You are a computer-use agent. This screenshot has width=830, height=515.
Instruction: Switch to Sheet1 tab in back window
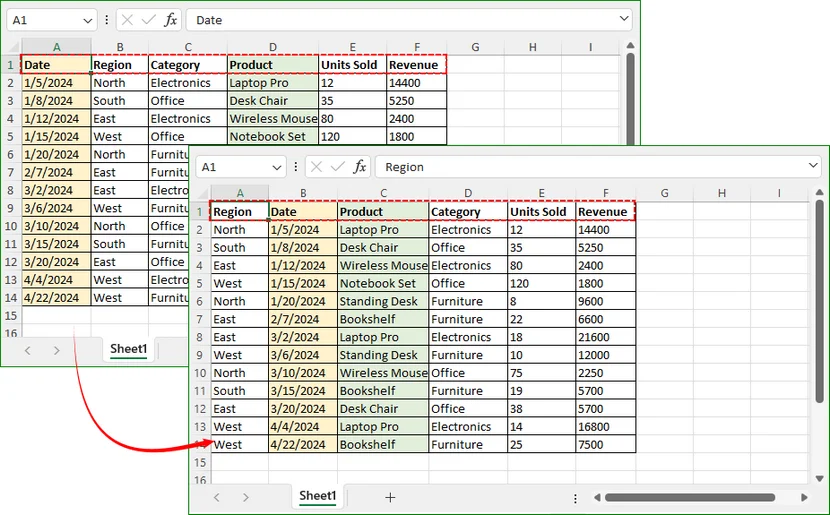pyautogui.click(x=129, y=349)
